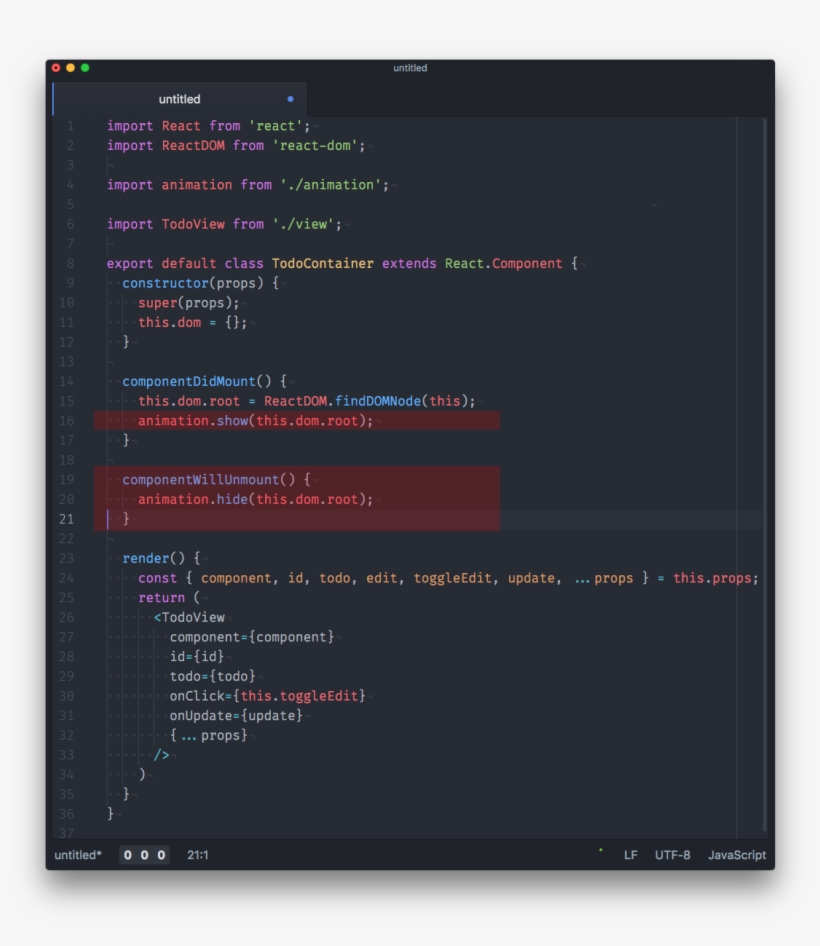Click the red close window button
Image resolution: width=820 pixels, height=946 pixels.
tap(56, 68)
